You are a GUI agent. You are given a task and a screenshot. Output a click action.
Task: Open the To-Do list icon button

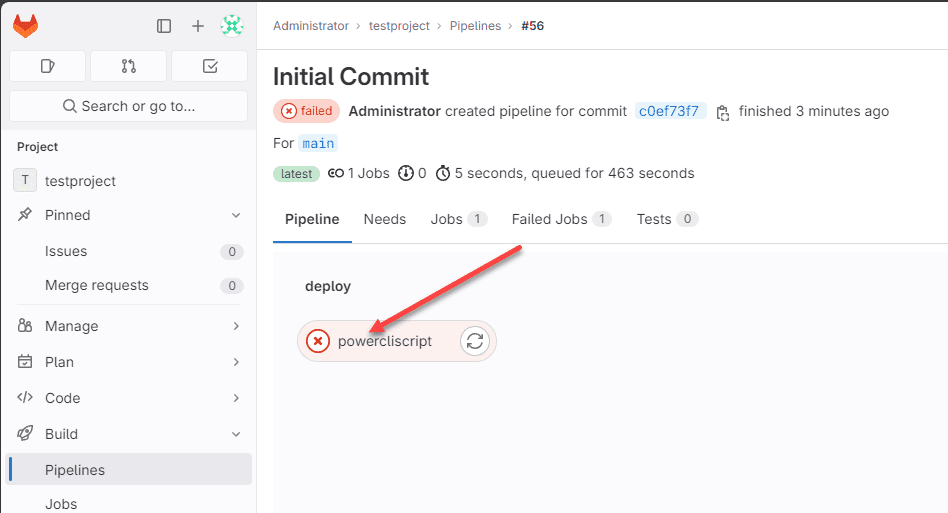pos(209,66)
